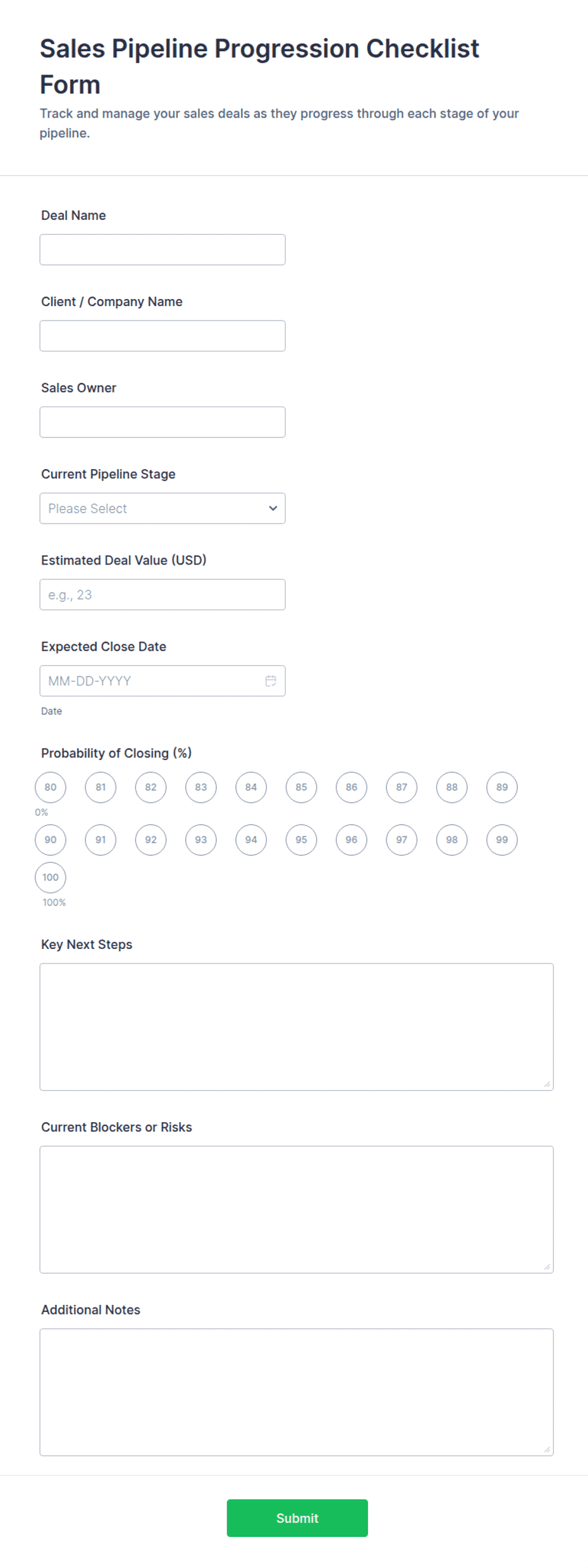Choose probability rating 91

[x=101, y=840]
